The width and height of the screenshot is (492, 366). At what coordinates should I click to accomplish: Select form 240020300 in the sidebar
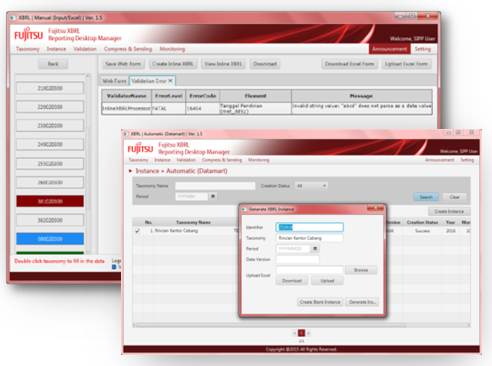pos(50,144)
